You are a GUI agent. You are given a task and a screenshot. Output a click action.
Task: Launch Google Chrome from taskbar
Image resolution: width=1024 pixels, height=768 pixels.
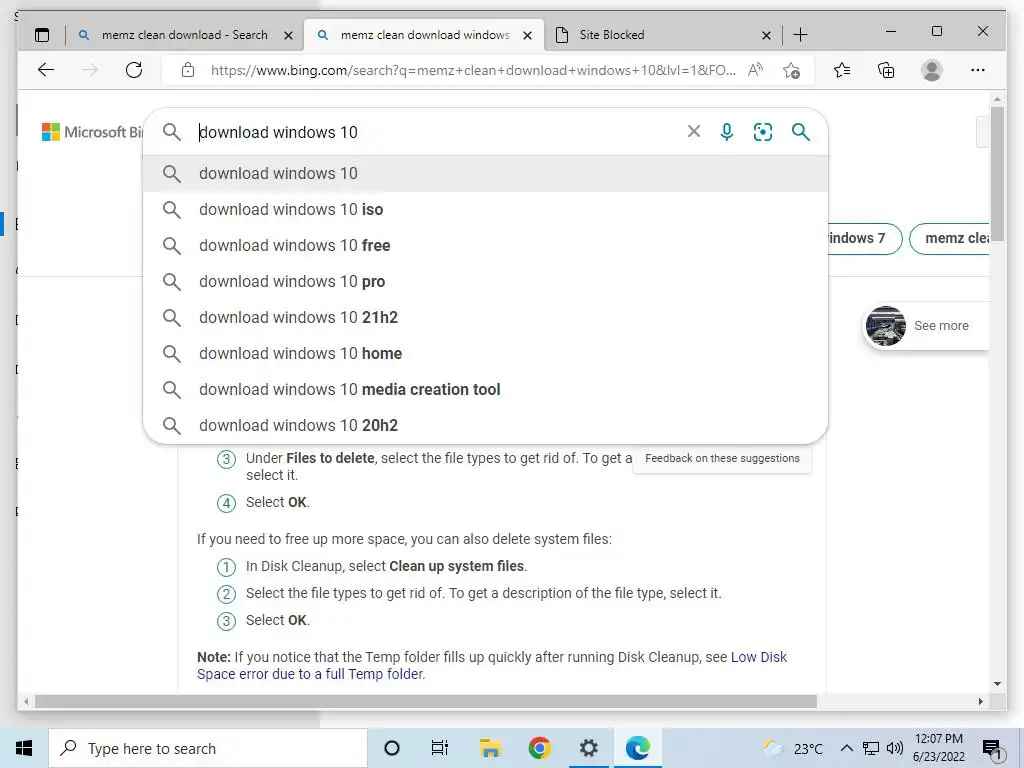(x=539, y=748)
